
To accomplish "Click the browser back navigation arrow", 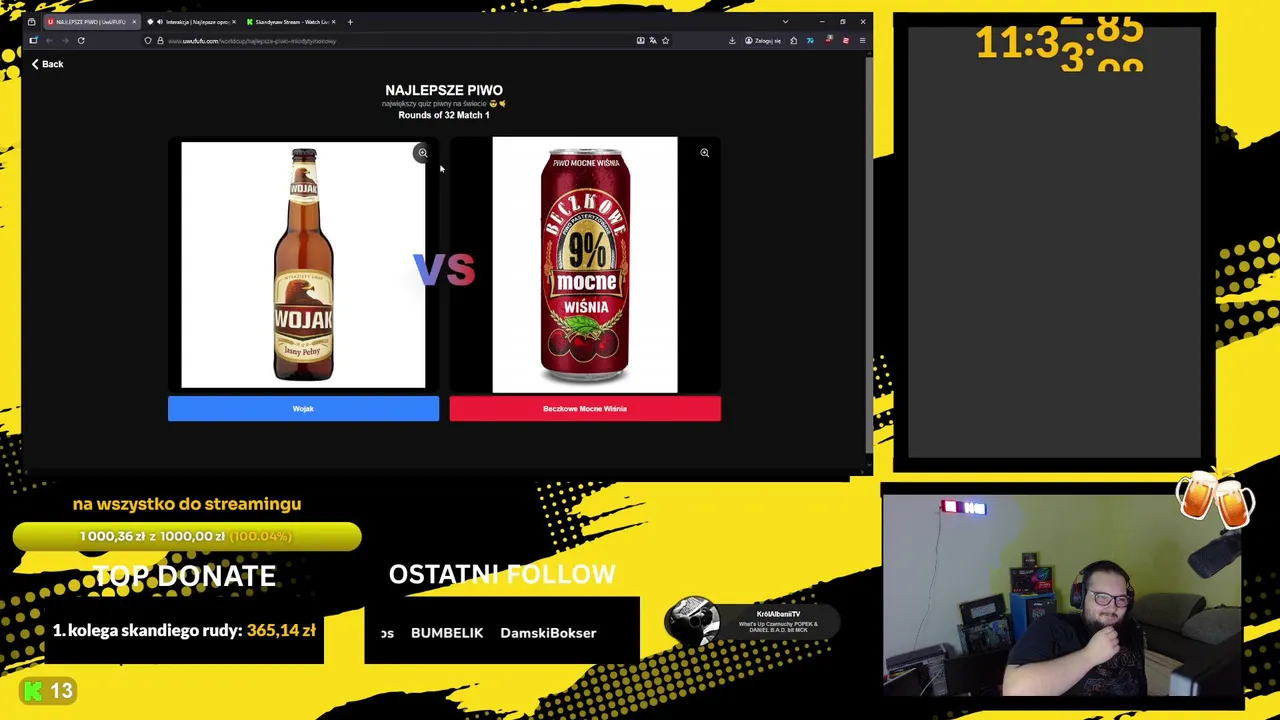I will 49,41.
